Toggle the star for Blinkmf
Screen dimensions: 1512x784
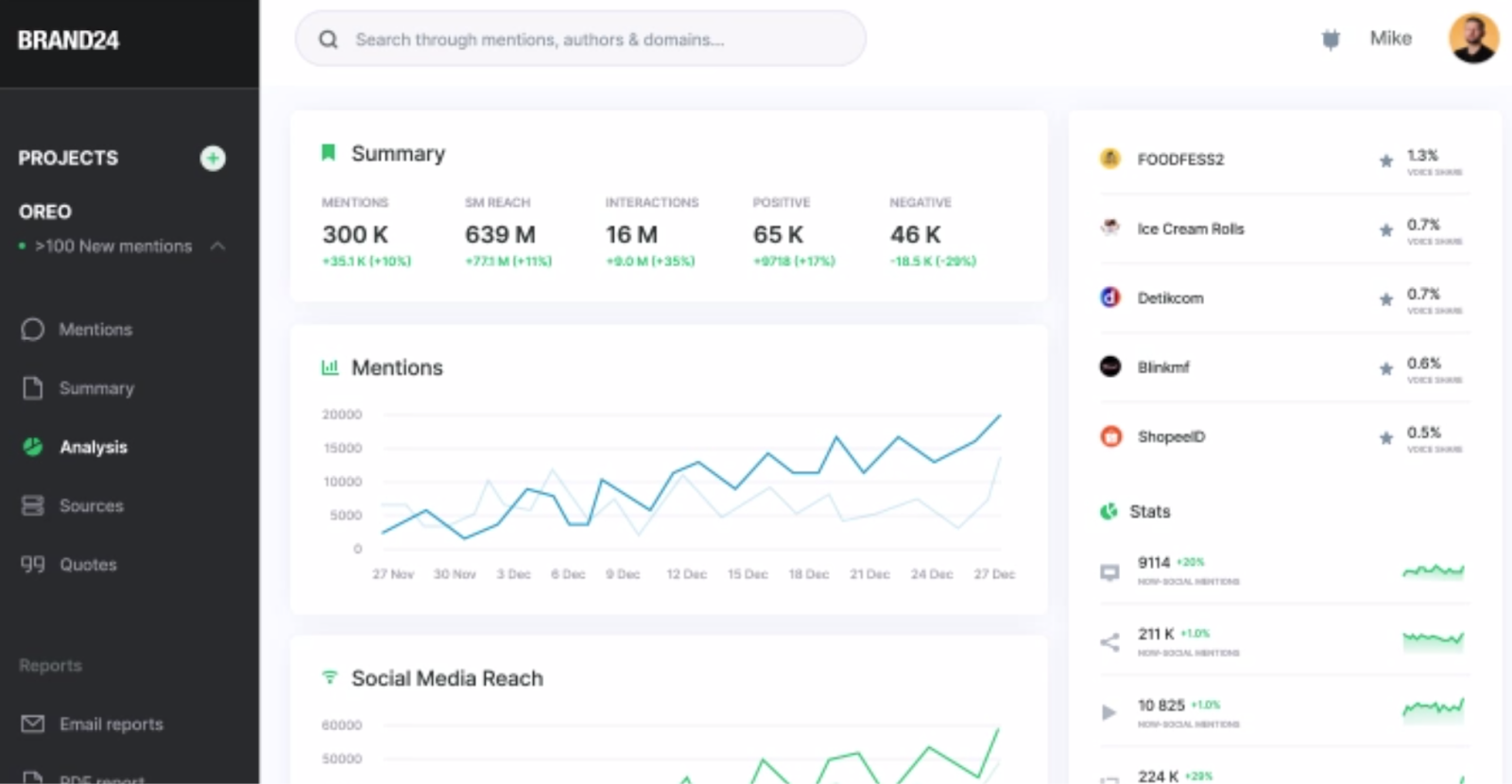coord(1385,368)
